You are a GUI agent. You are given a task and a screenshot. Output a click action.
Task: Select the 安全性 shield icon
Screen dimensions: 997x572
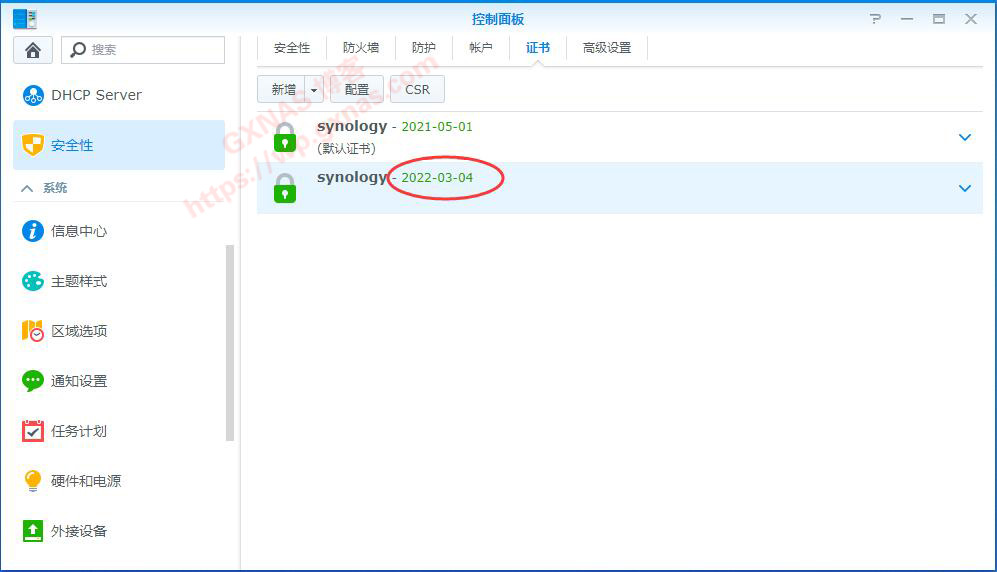coord(33,145)
